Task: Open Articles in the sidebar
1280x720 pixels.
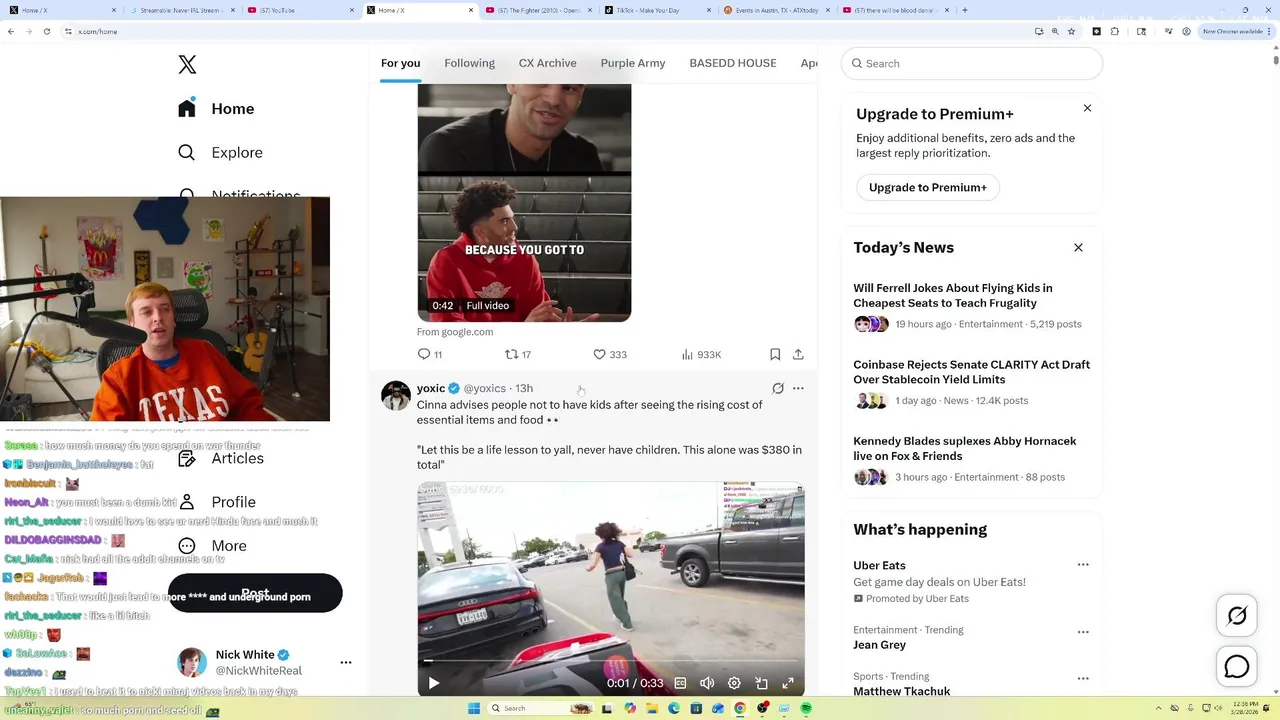Action: 221,458
